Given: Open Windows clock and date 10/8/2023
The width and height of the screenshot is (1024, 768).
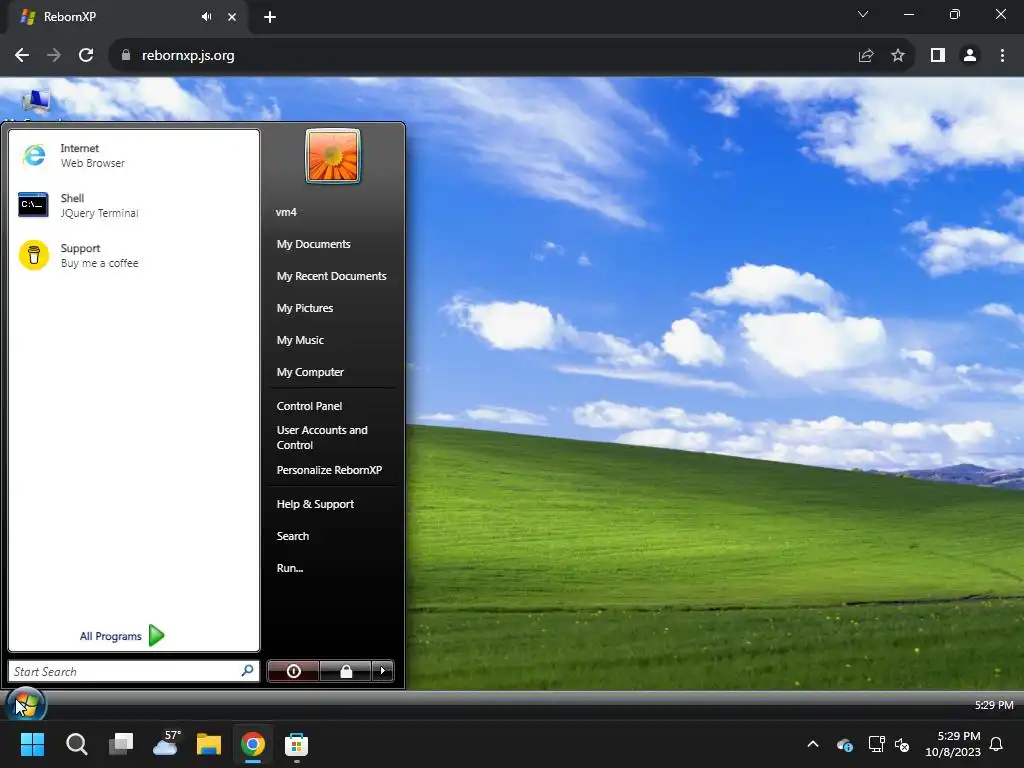Looking at the screenshot, I should [x=952, y=744].
